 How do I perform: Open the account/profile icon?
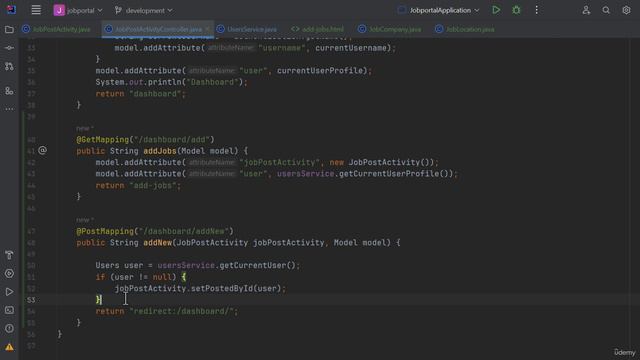click(586, 10)
